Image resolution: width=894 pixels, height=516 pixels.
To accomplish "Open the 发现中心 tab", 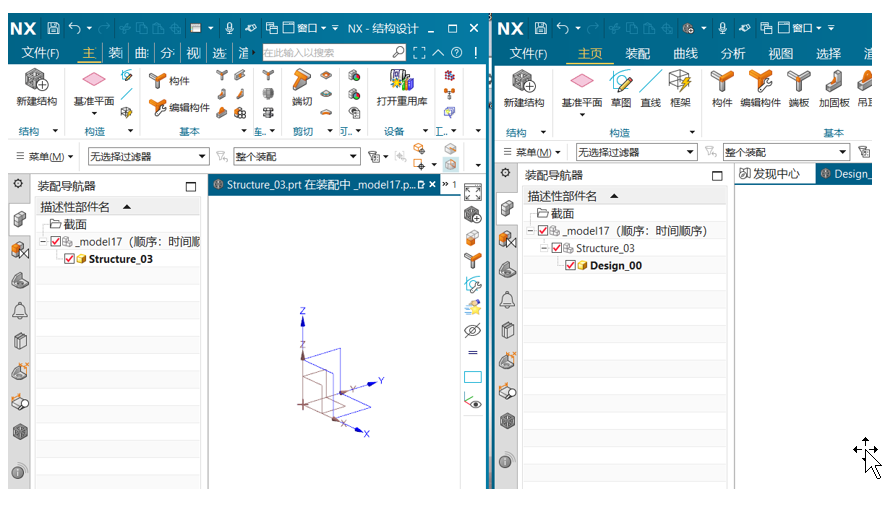I will (772, 174).
